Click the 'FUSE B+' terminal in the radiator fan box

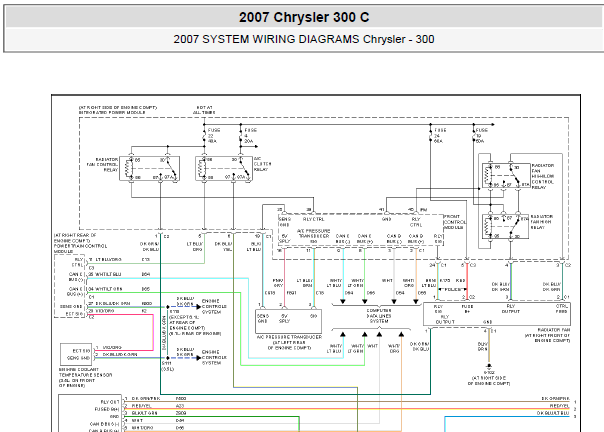(467, 309)
